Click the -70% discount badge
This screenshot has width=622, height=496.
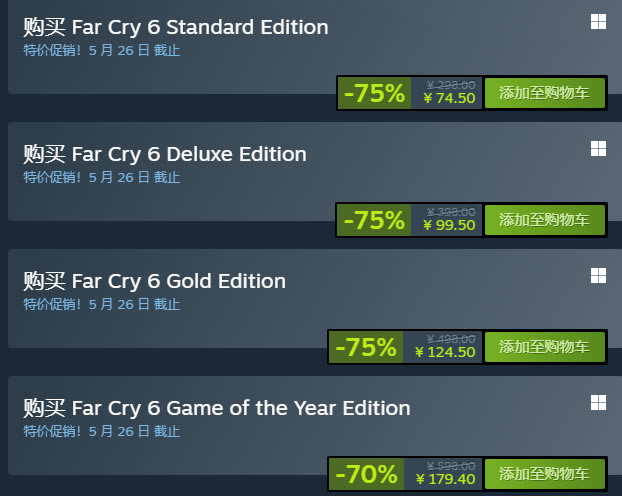point(366,473)
